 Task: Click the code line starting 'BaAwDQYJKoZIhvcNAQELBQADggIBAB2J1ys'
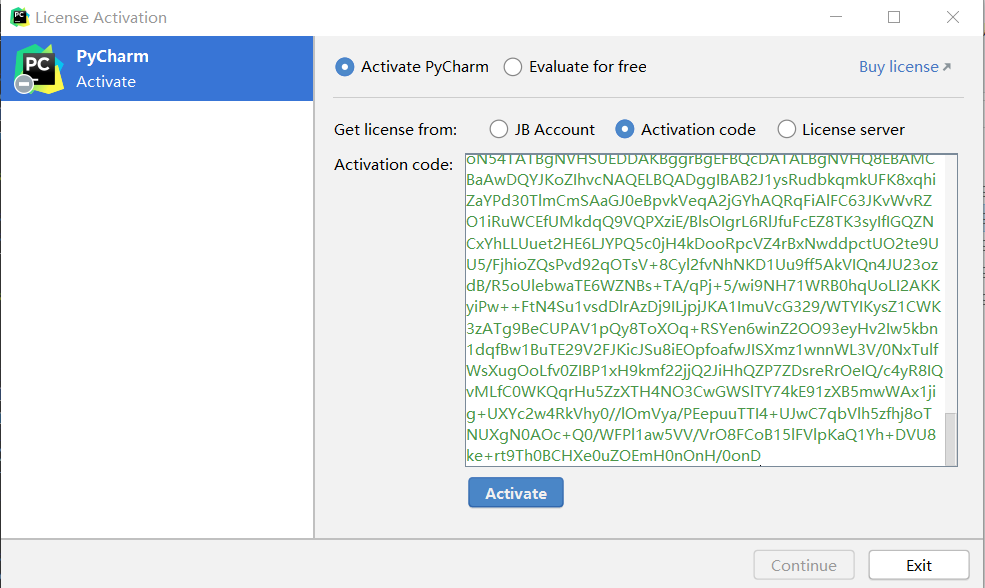click(x=701, y=180)
